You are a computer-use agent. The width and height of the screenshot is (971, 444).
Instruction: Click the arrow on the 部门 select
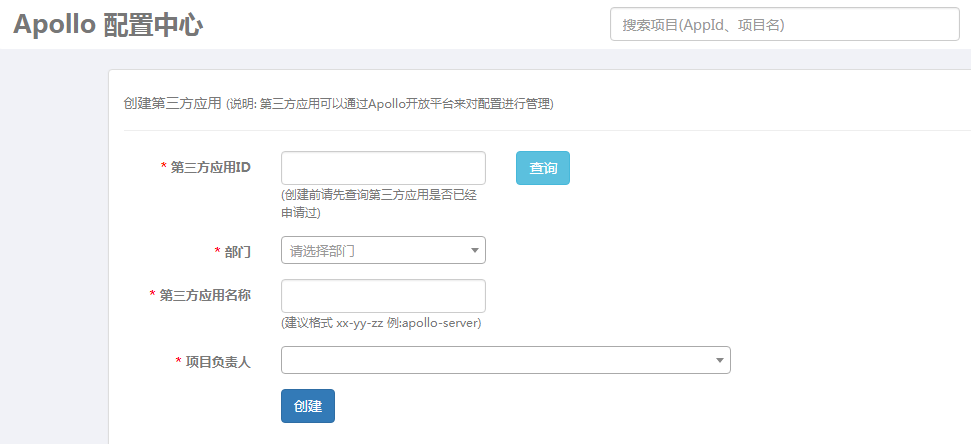point(475,250)
